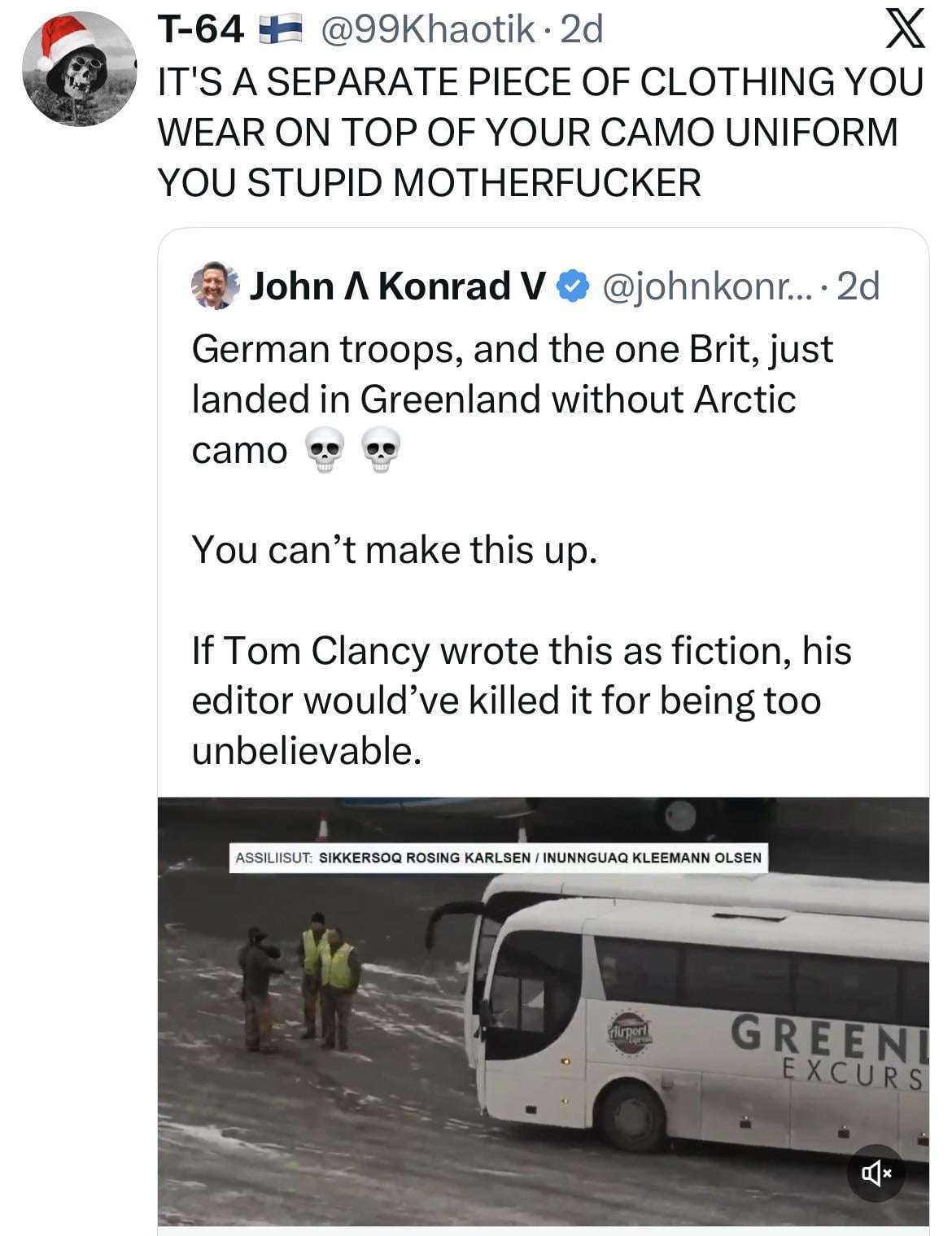Click the 'Tom Clancy' paragraph in the quote

pyautogui.click(x=521, y=700)
